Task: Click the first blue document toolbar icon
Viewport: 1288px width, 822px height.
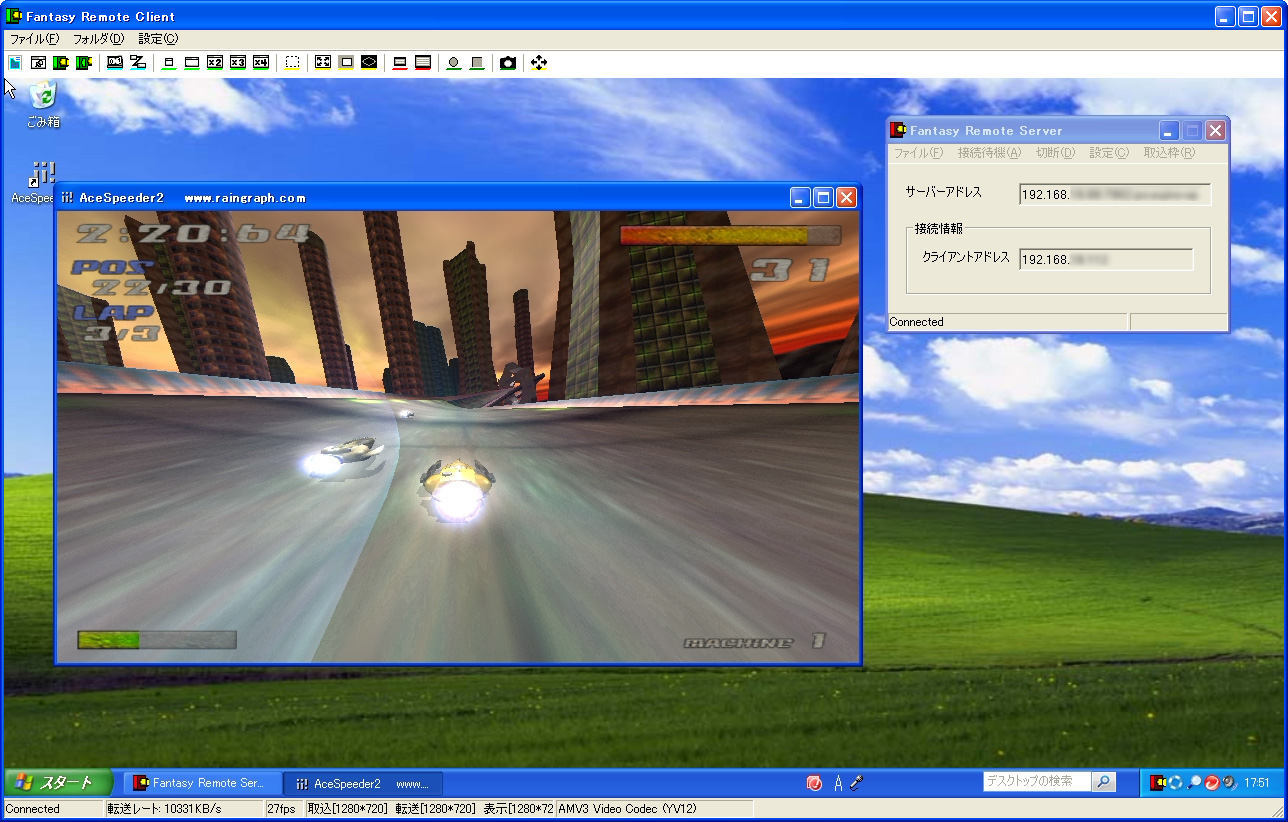Action: pos(15,63)
